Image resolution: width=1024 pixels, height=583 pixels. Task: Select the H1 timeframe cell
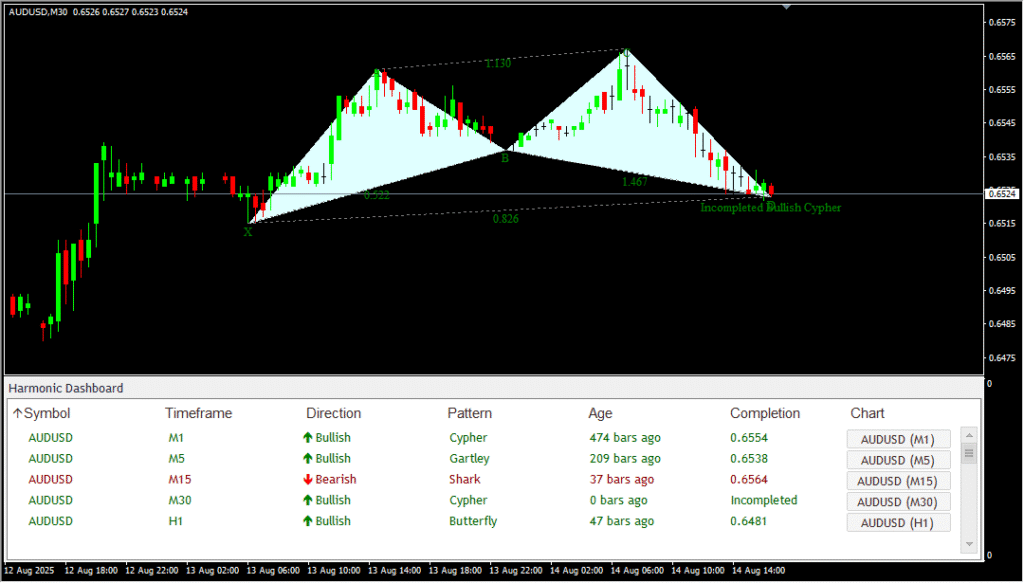(176, 522)
